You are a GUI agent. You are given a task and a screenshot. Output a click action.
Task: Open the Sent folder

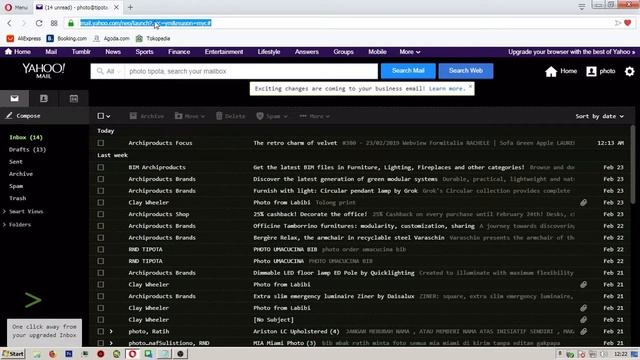[x=16, y=162]
